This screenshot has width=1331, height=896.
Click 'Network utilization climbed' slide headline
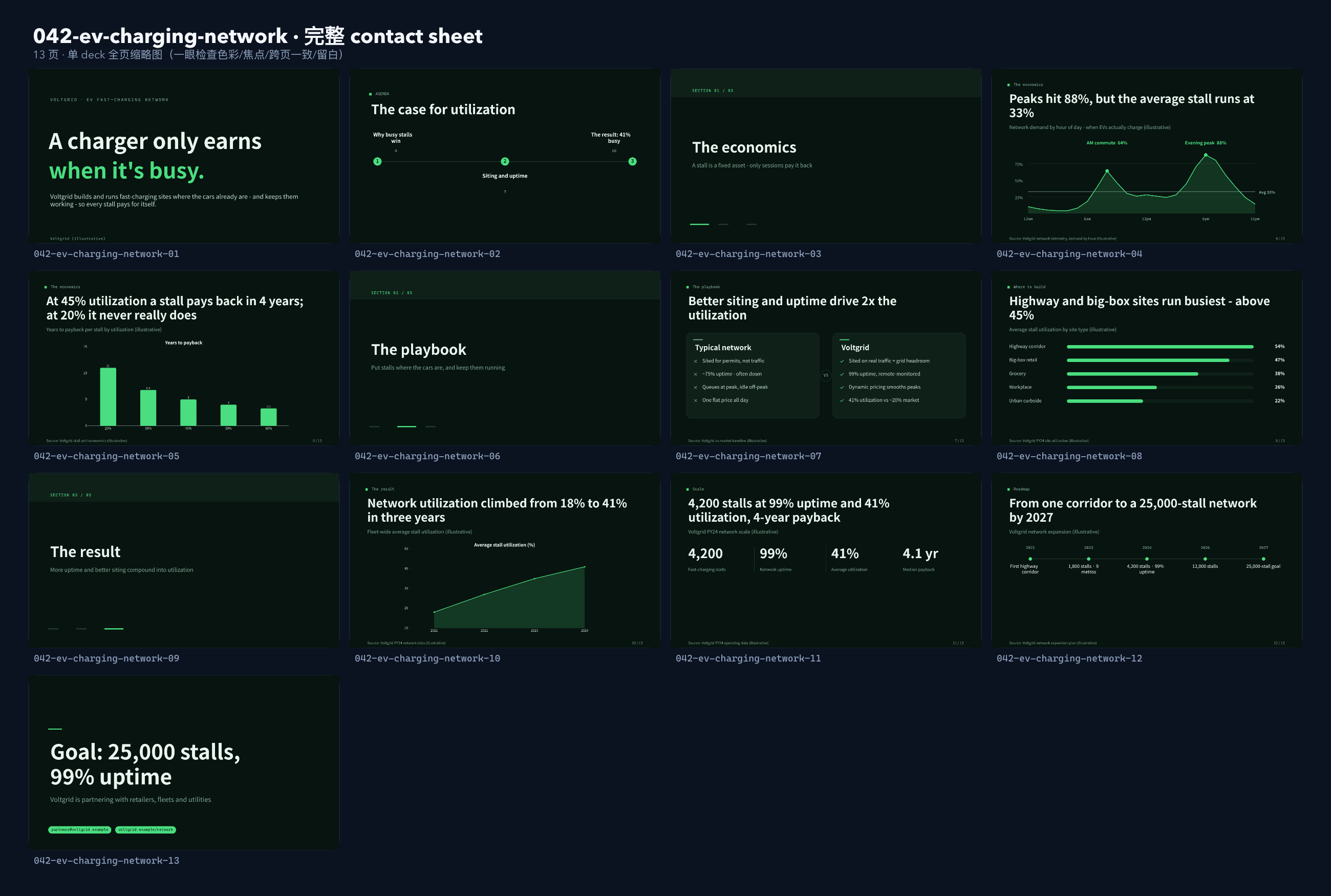pos(497,510)
